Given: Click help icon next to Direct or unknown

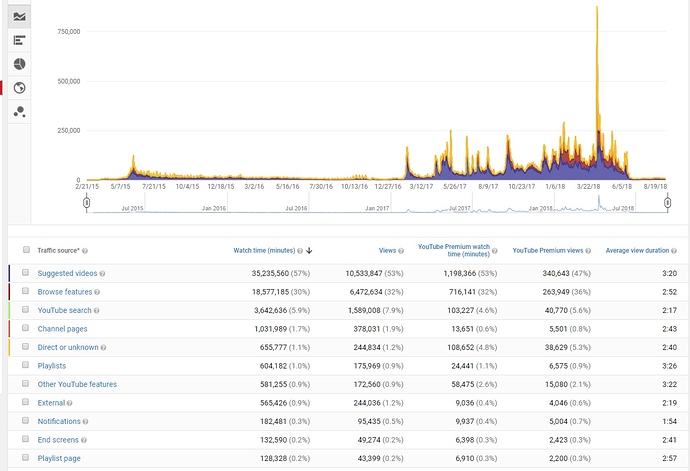Looking at the screenshot, I should pos(103,348).
